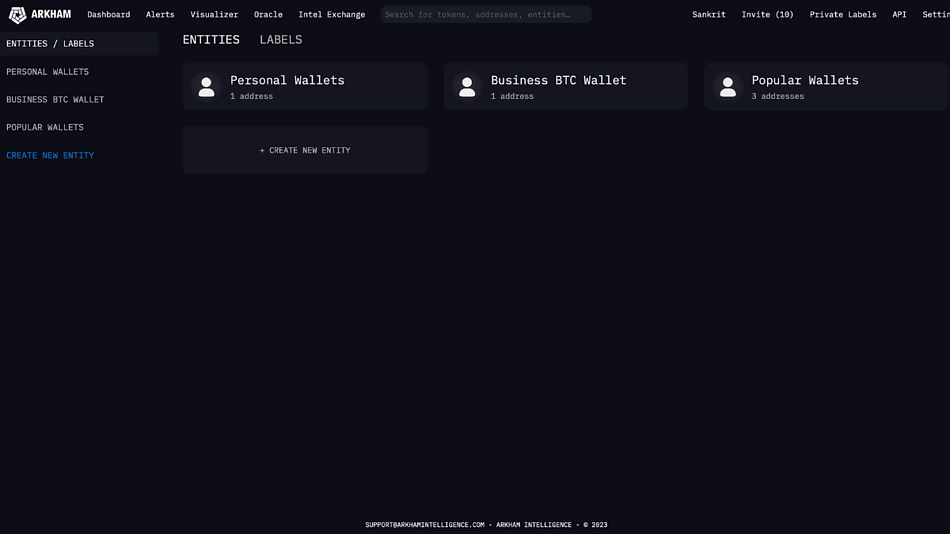Image resolution: width=950 pixels, height=534 pixels.
Task: Open Intel Exchange from the navigation
Action: (331, 15)
